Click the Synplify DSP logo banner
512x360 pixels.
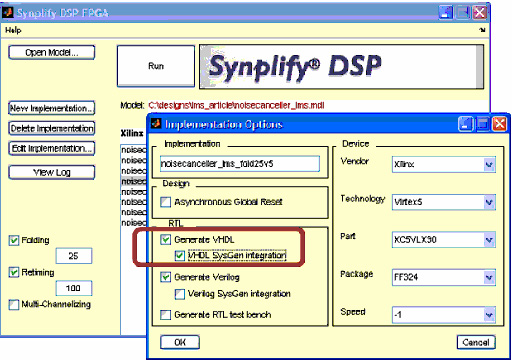click(x=341, y=67)
